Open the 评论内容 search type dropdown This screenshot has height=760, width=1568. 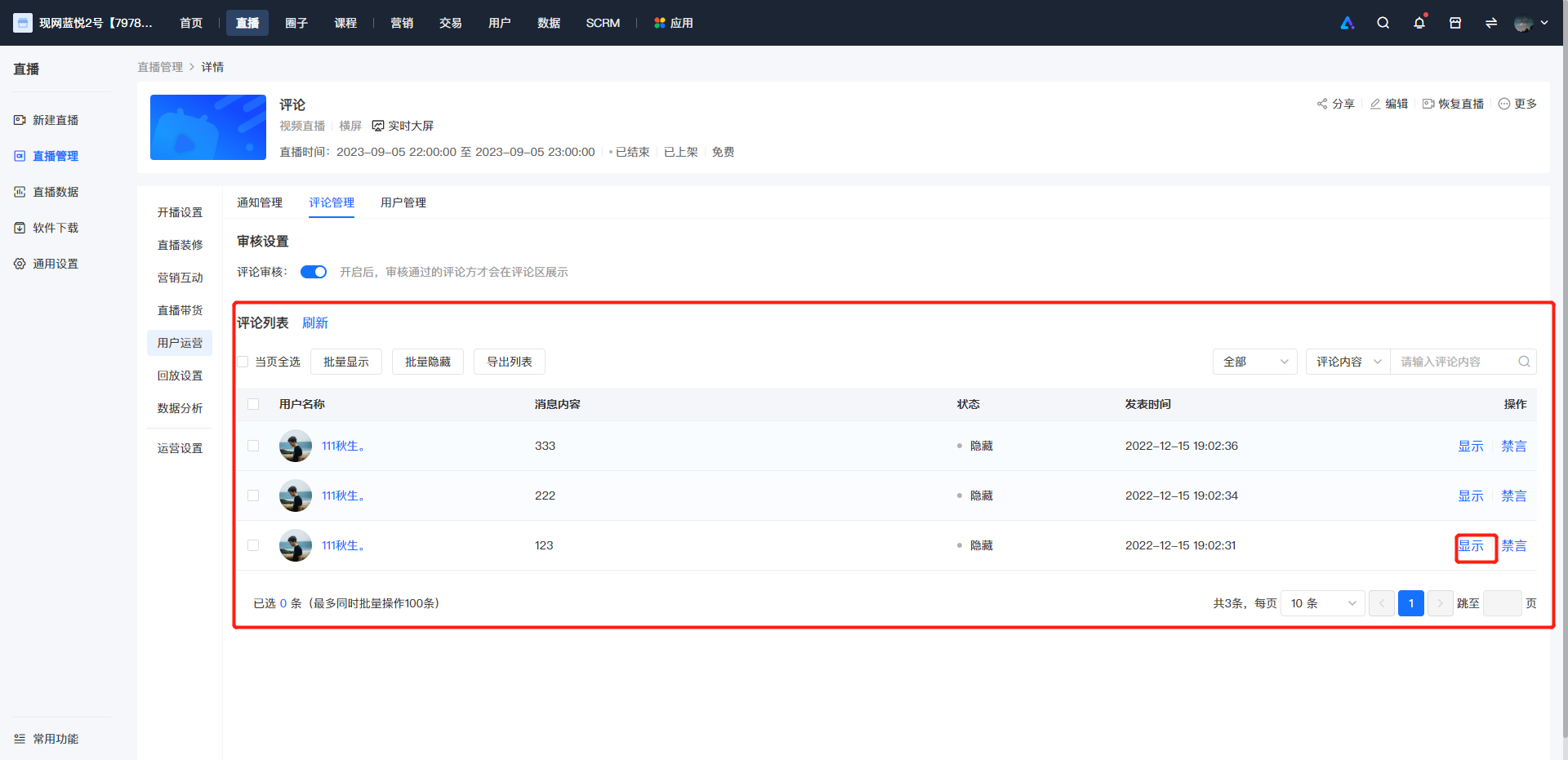(1347, 362)
